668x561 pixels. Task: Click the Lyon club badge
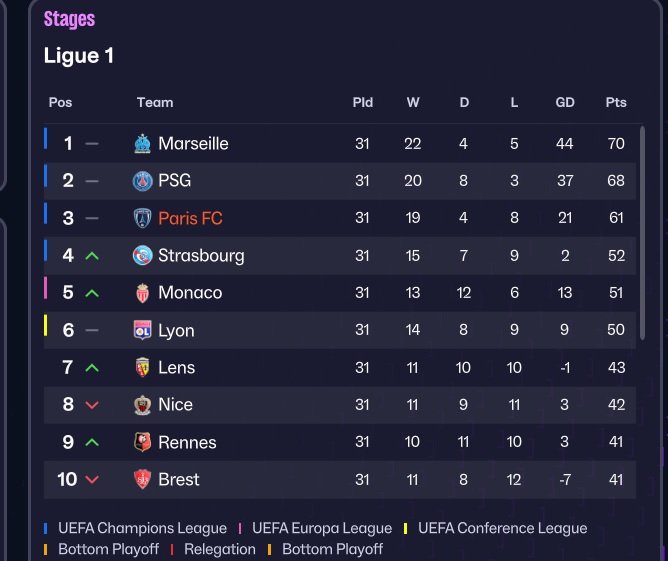point(142,330)
